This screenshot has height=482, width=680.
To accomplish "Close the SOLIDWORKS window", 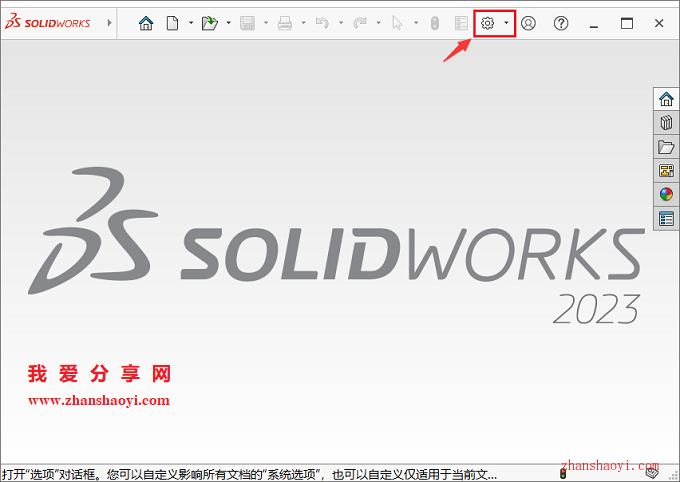I will tap(659, 23).
